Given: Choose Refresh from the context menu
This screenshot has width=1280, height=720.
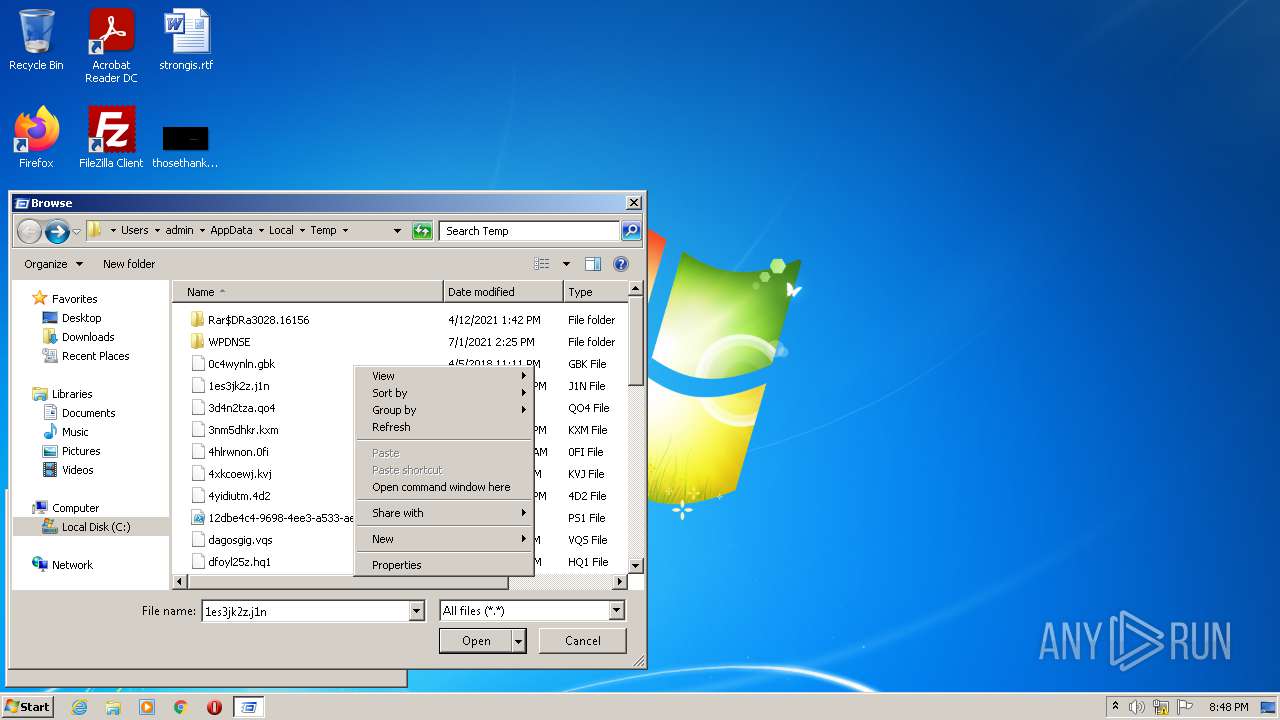Looking at the screenshot, I should (x=444, y=427).
